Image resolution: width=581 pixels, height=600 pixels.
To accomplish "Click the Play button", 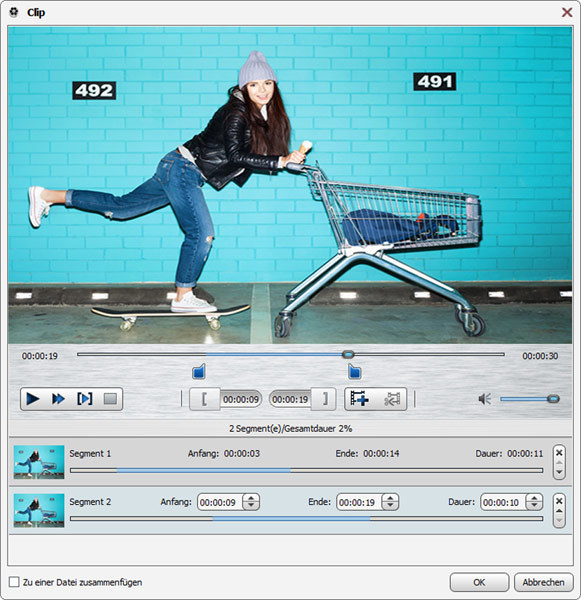I will pyautogui.click(x=33, y=399).
